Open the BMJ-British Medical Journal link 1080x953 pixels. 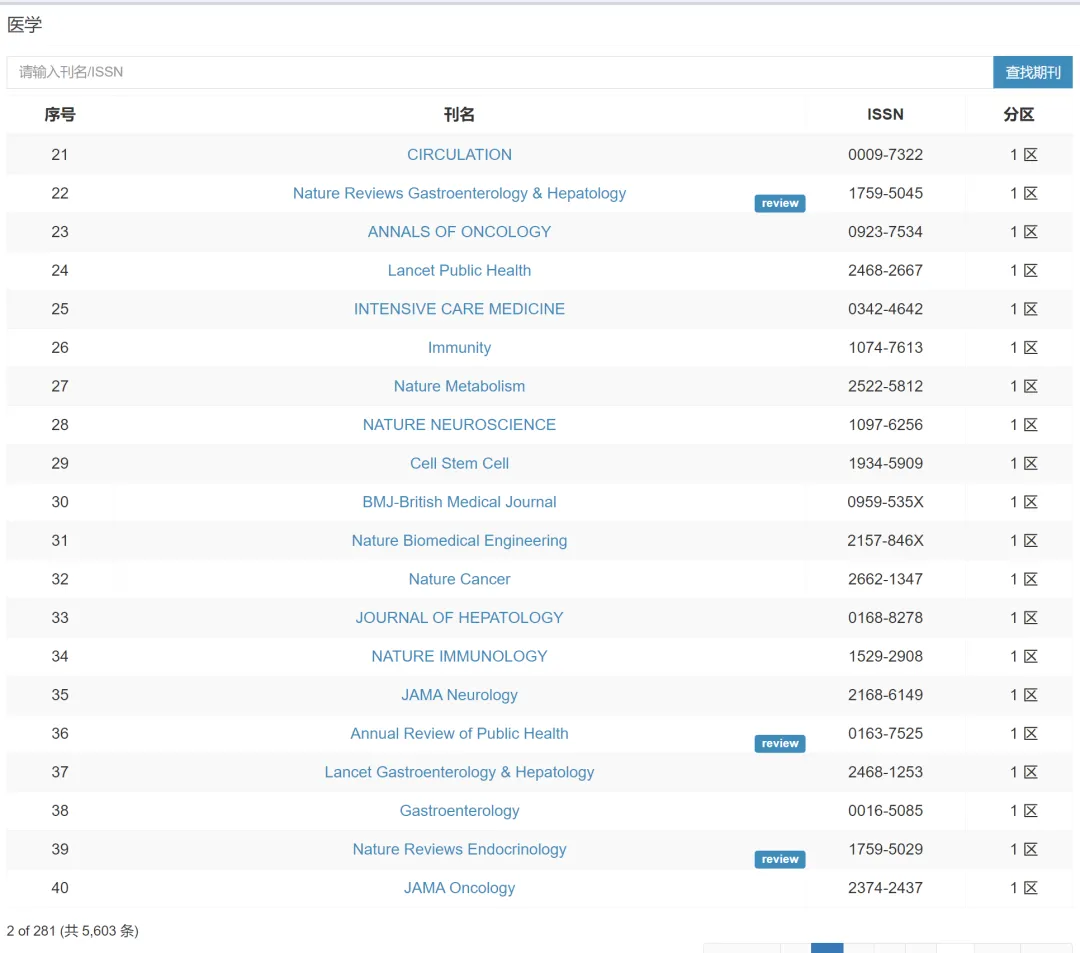coord(459,502)
